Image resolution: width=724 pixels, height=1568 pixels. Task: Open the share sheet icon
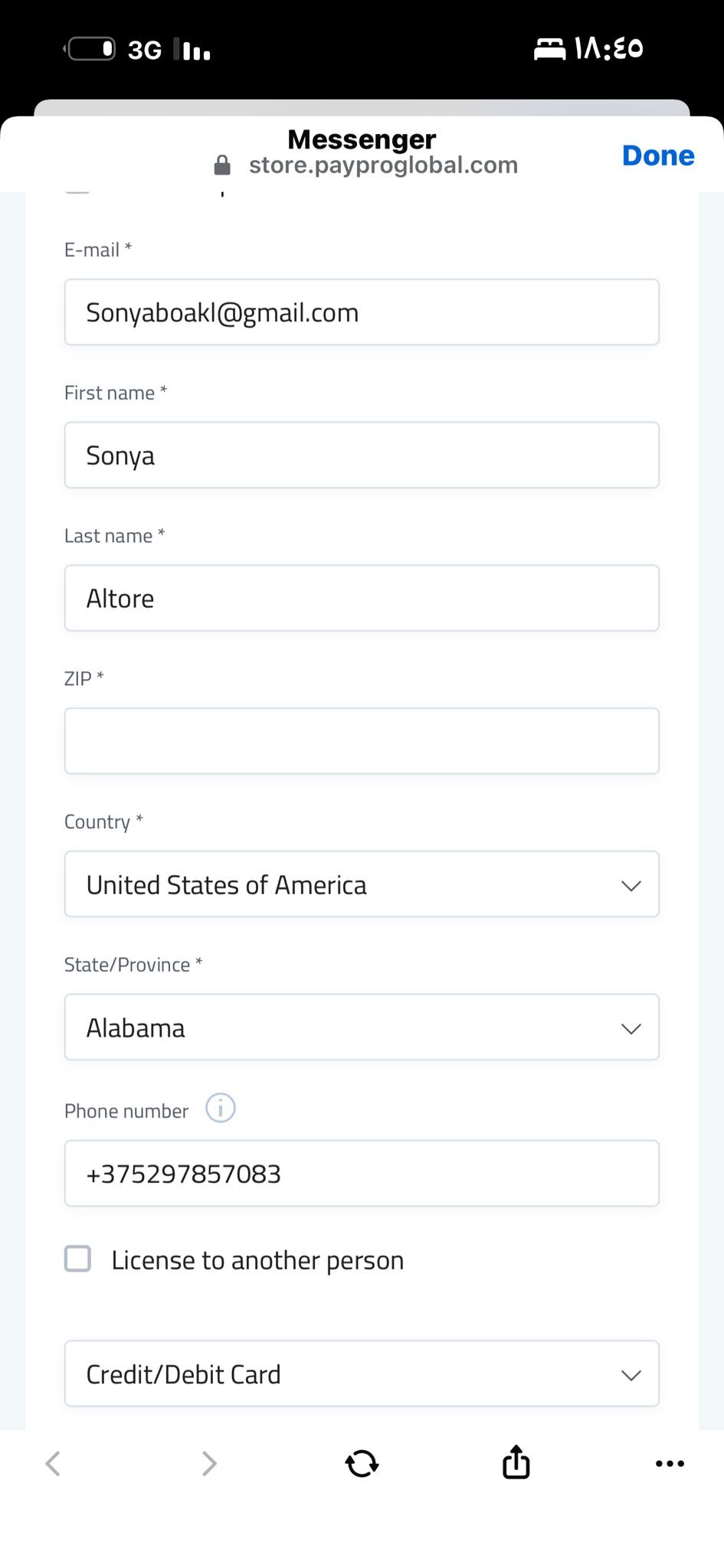pos(516,1462)
